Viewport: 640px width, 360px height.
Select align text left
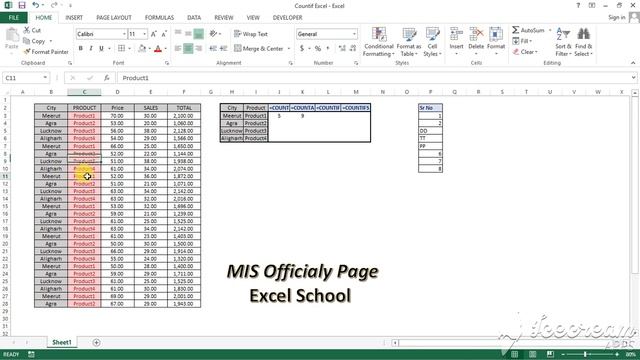point(178,49)
